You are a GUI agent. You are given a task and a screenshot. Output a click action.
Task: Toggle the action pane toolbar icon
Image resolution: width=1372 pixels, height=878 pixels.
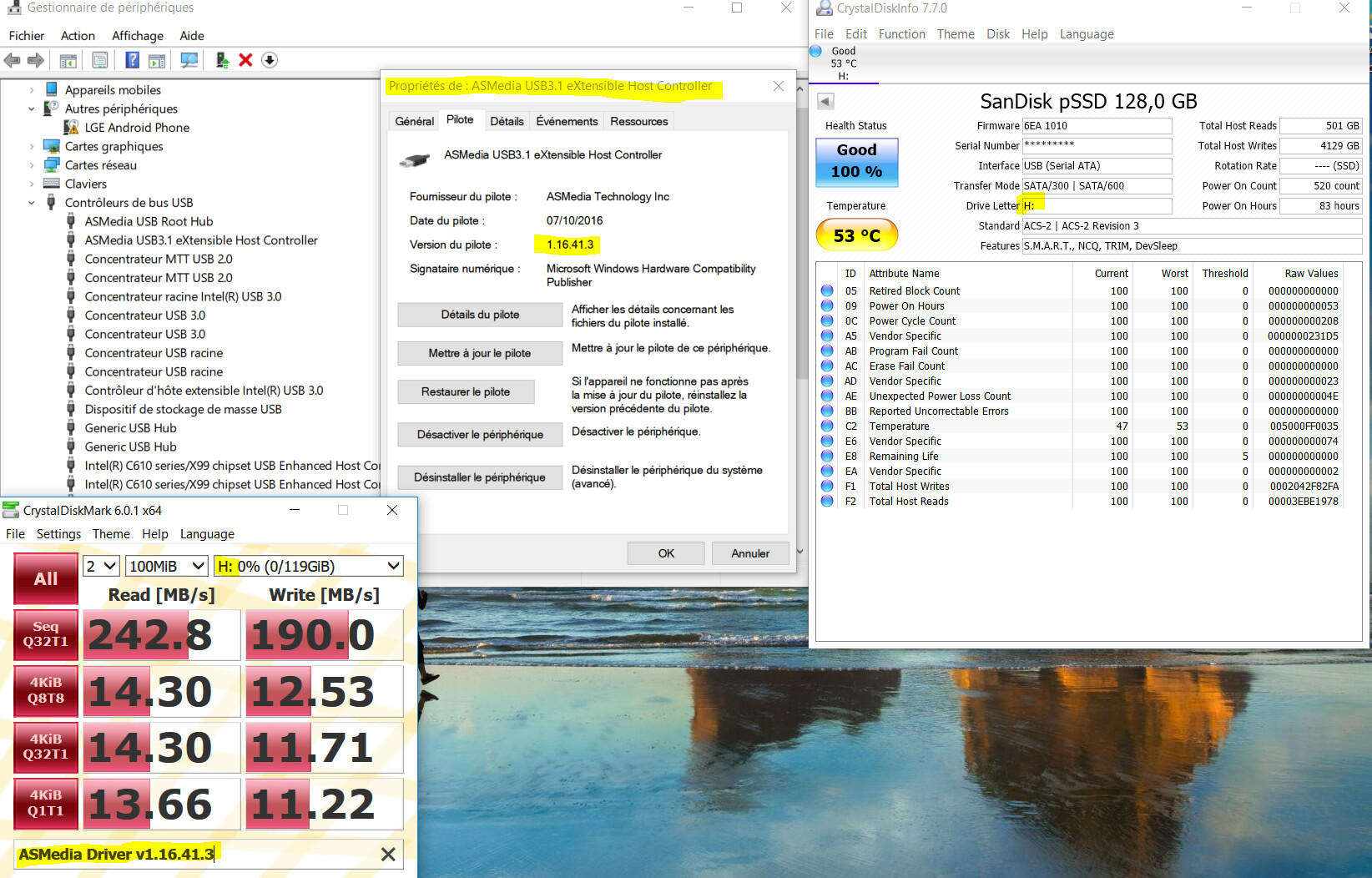coord(157,60)
